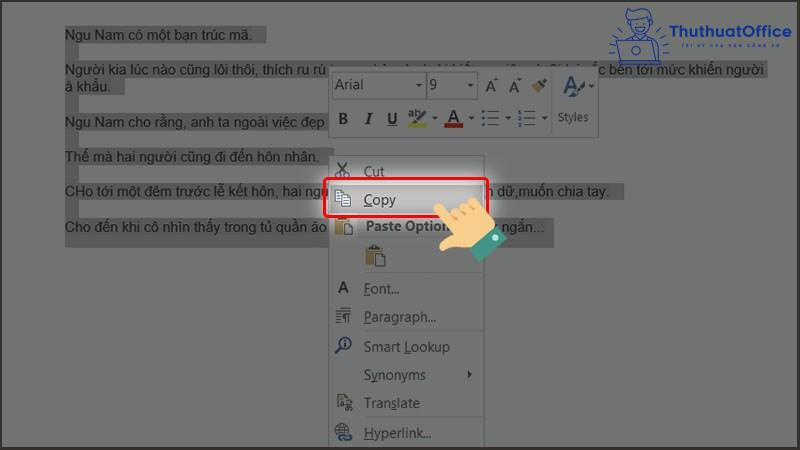This screenshot has width=800, height=450.
Task: Open the Paragraph... dialog entry
Action: 407,317
